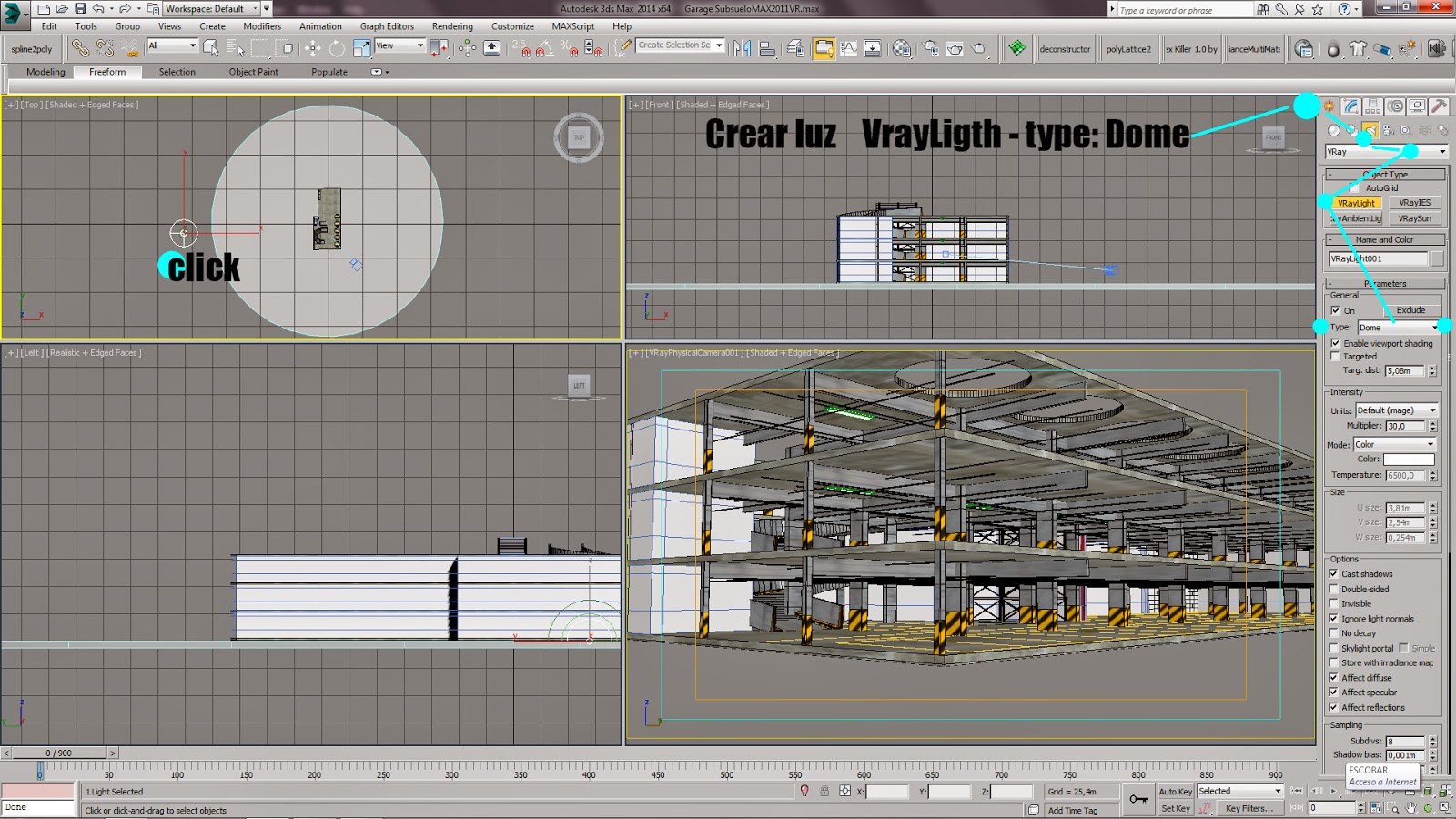Click the Multiplier value input field

[x=1404, y=426]
